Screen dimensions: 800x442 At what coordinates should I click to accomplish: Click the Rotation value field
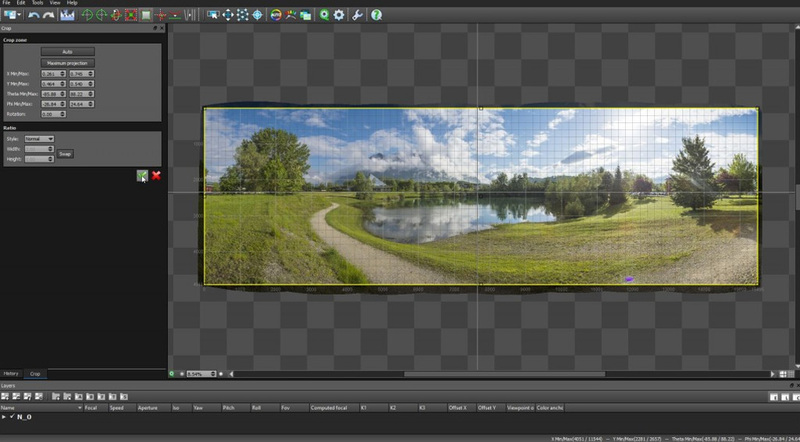click(54, 114)
